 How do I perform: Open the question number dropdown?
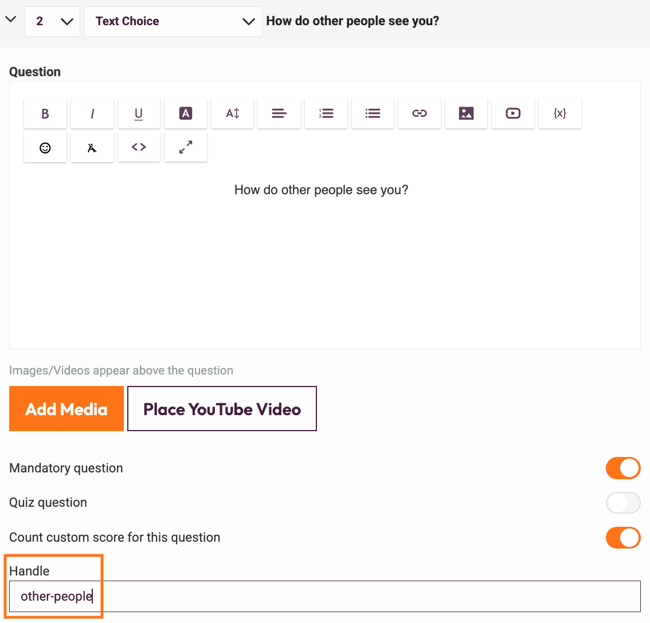click(x=52, y=21)
